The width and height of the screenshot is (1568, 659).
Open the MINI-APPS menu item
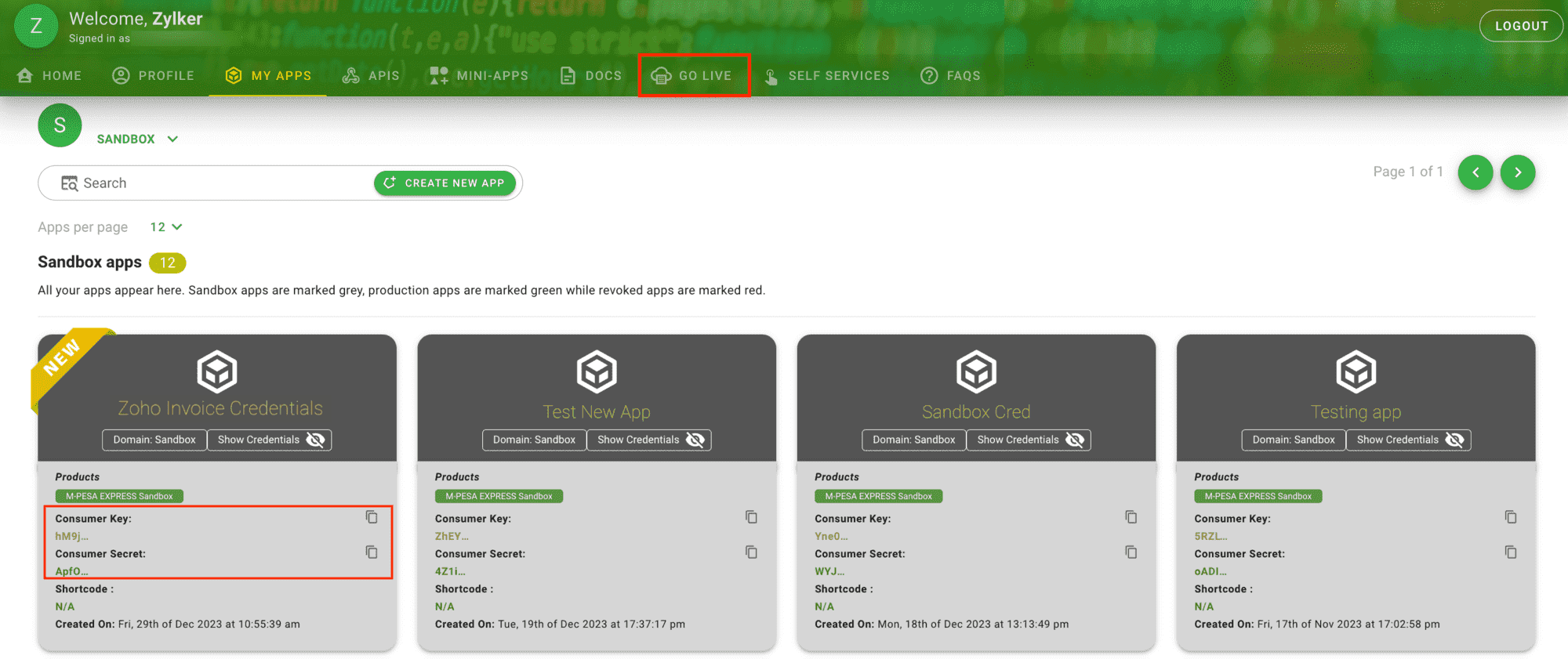click(x=479, y=75)
